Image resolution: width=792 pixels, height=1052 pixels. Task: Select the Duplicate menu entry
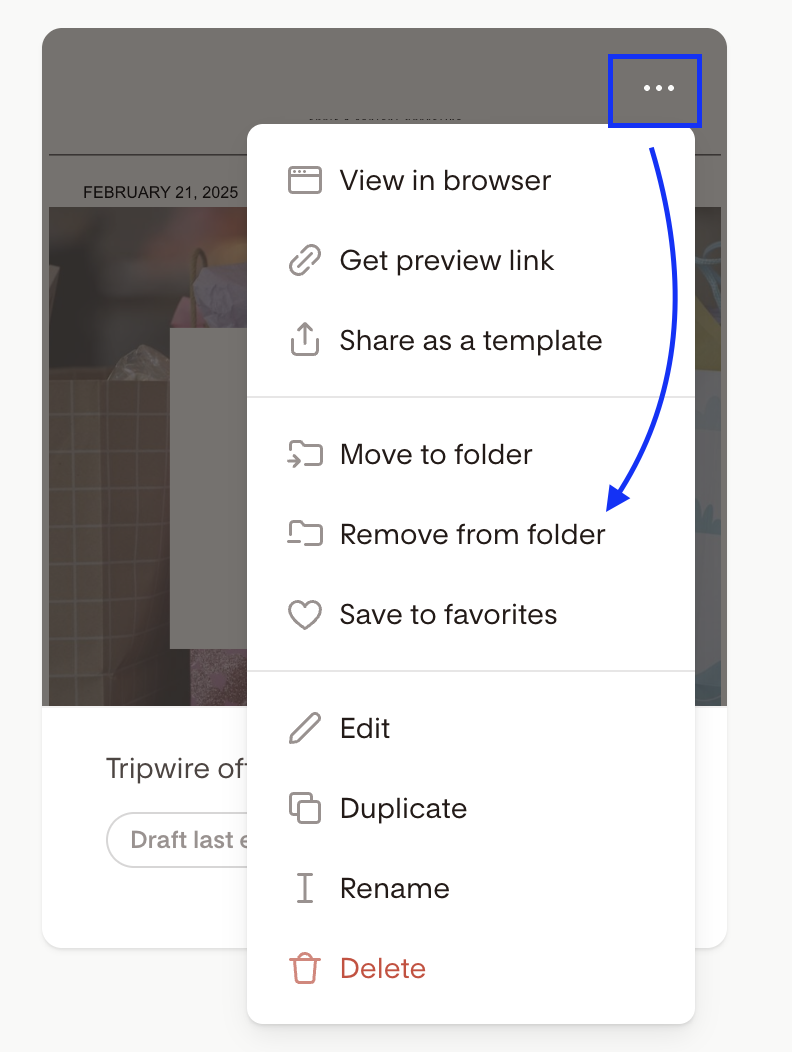pyautogui.click(x=403, y=808)
